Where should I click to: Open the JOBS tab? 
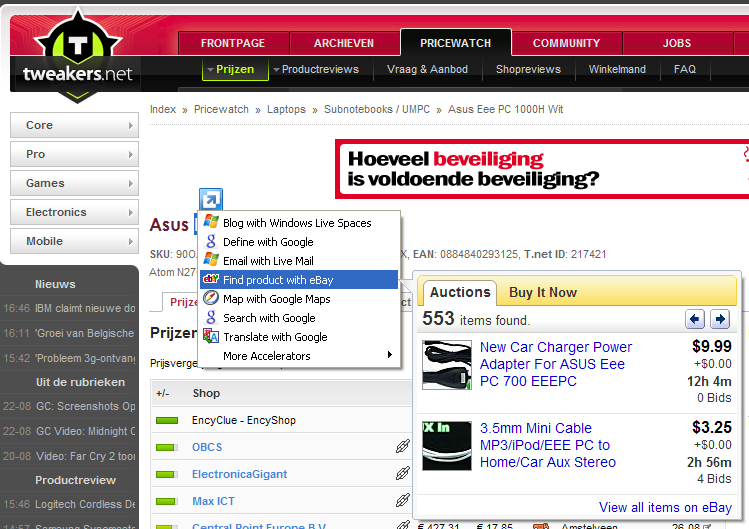tap(677, 43)
